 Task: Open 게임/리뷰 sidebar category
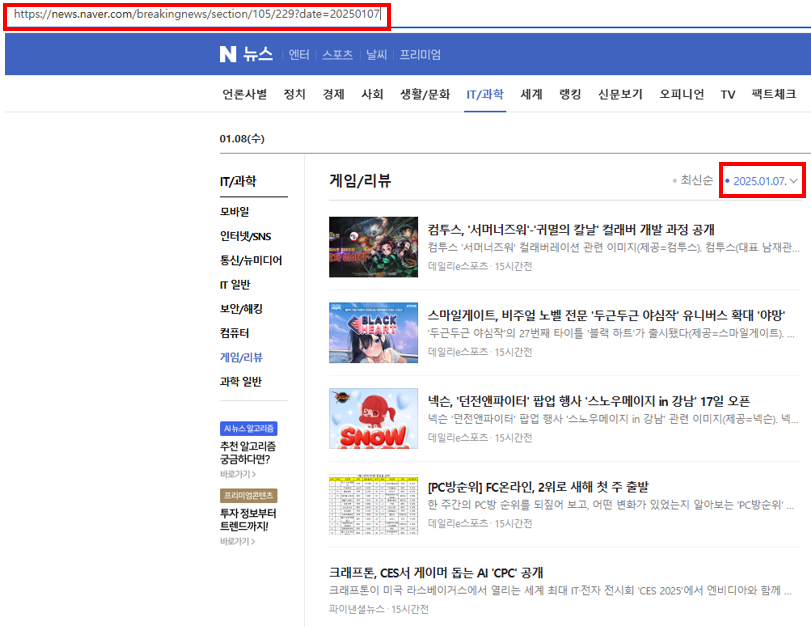click(x=241, y=357)
